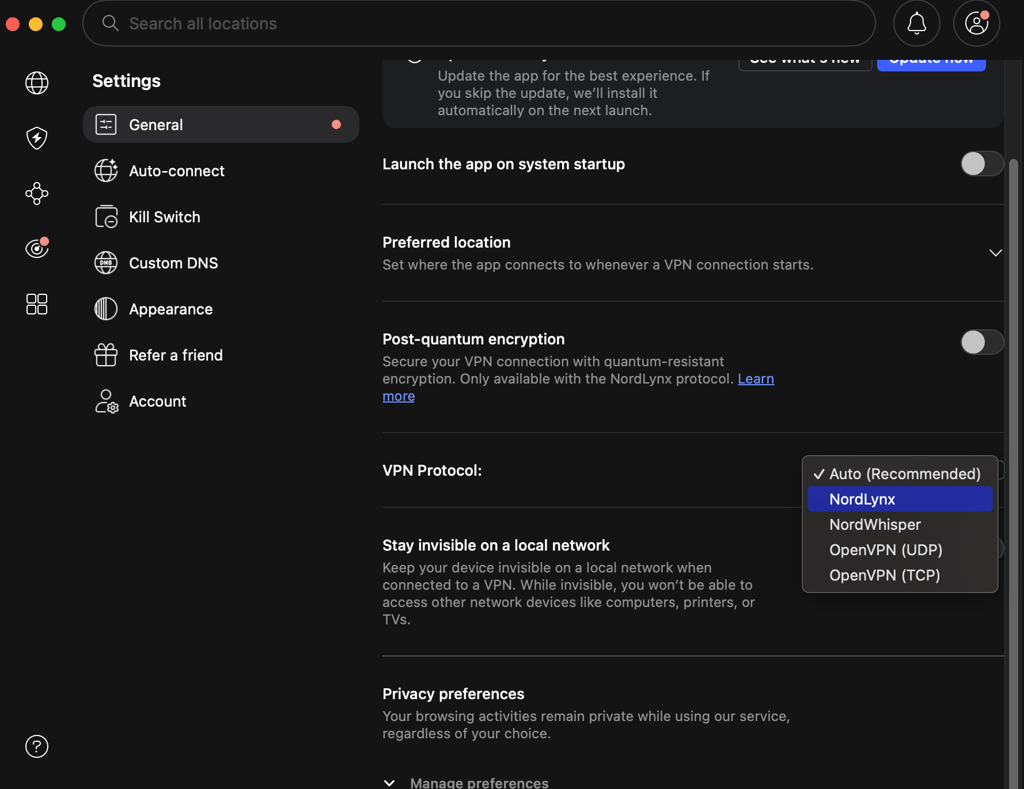Click the Account person-gear icon
1024x789 pixels.
106,401
